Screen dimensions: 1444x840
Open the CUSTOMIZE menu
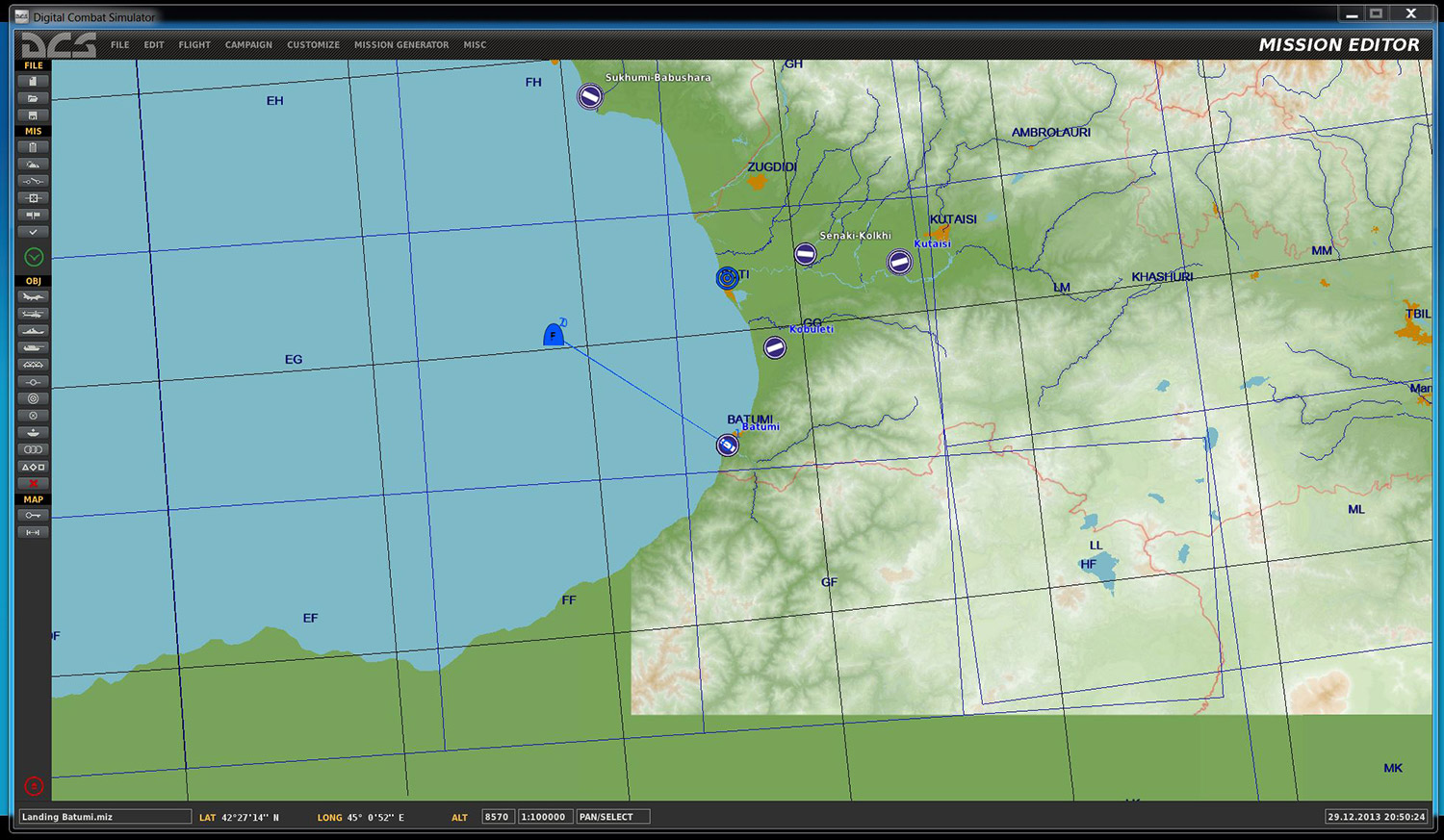pyautogui.click(x=313, y=45)
